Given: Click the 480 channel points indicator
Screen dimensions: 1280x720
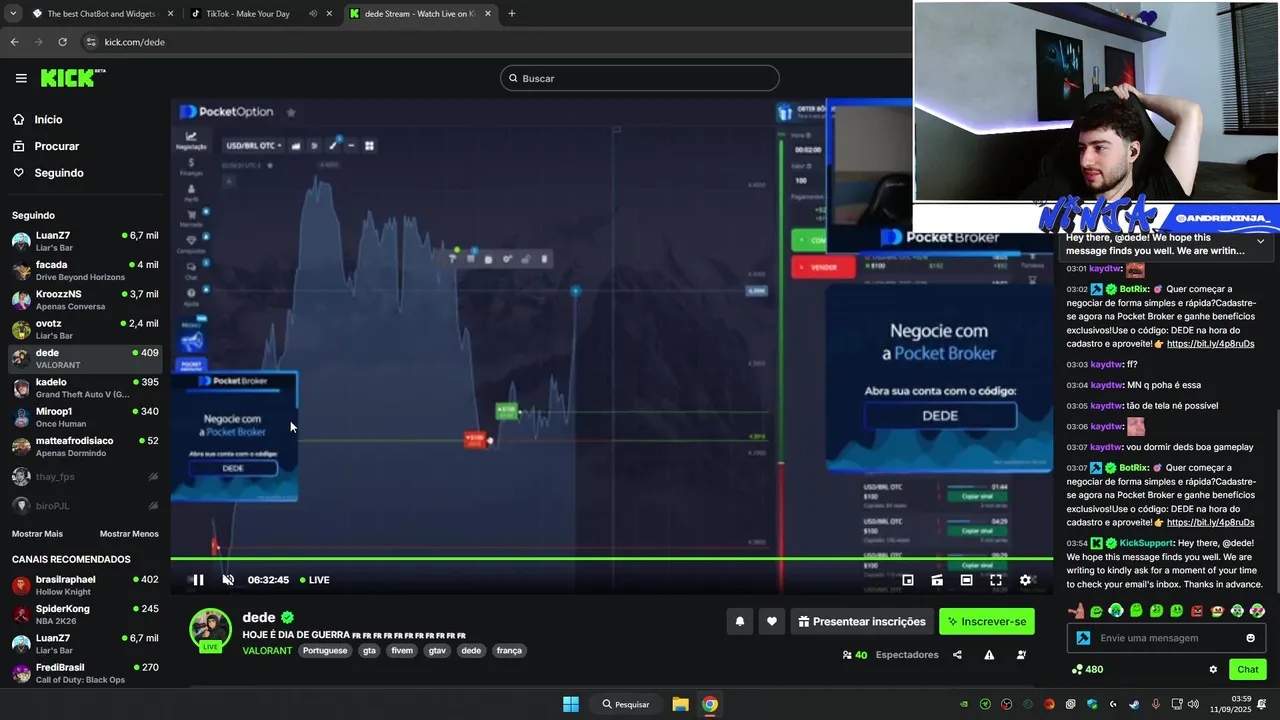Looking at the screenshot, I should pyautogui.click(x=1087, y=670).
